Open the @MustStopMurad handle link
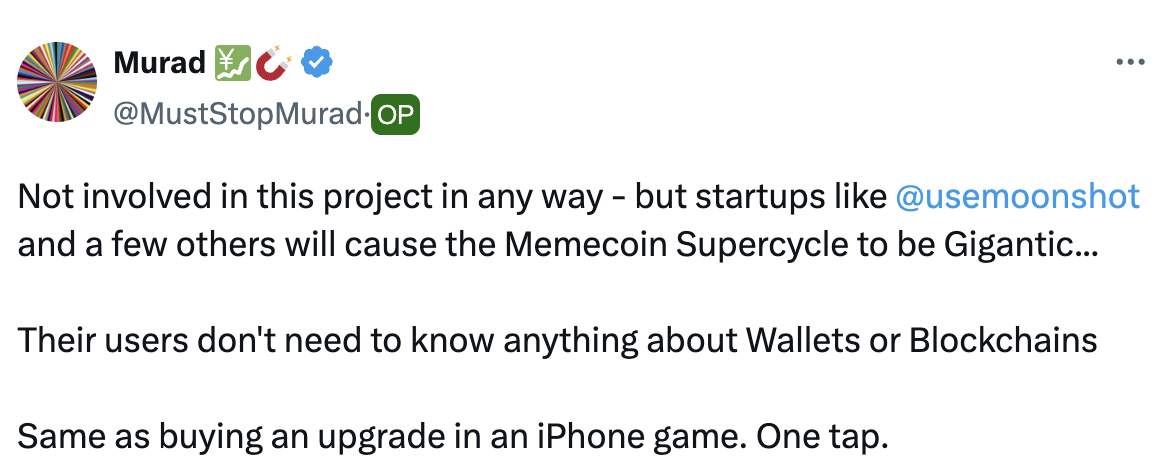Screen dimensions: 1160x474 [x=237, y=116]
